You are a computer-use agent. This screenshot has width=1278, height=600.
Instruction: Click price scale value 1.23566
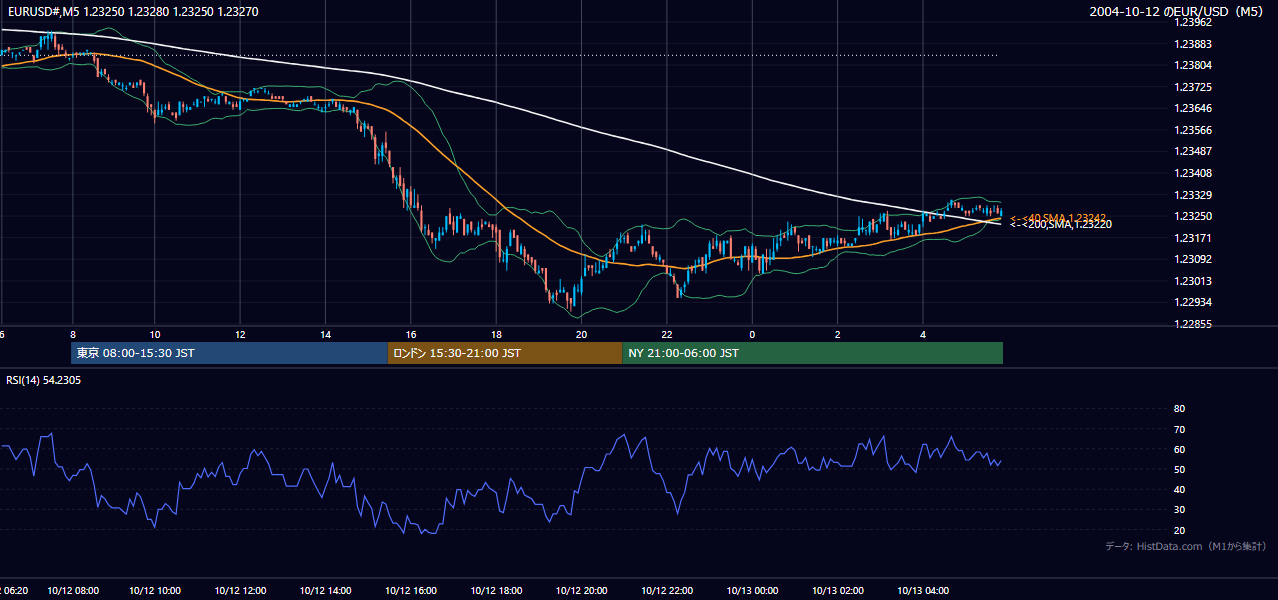[1193, 130]
